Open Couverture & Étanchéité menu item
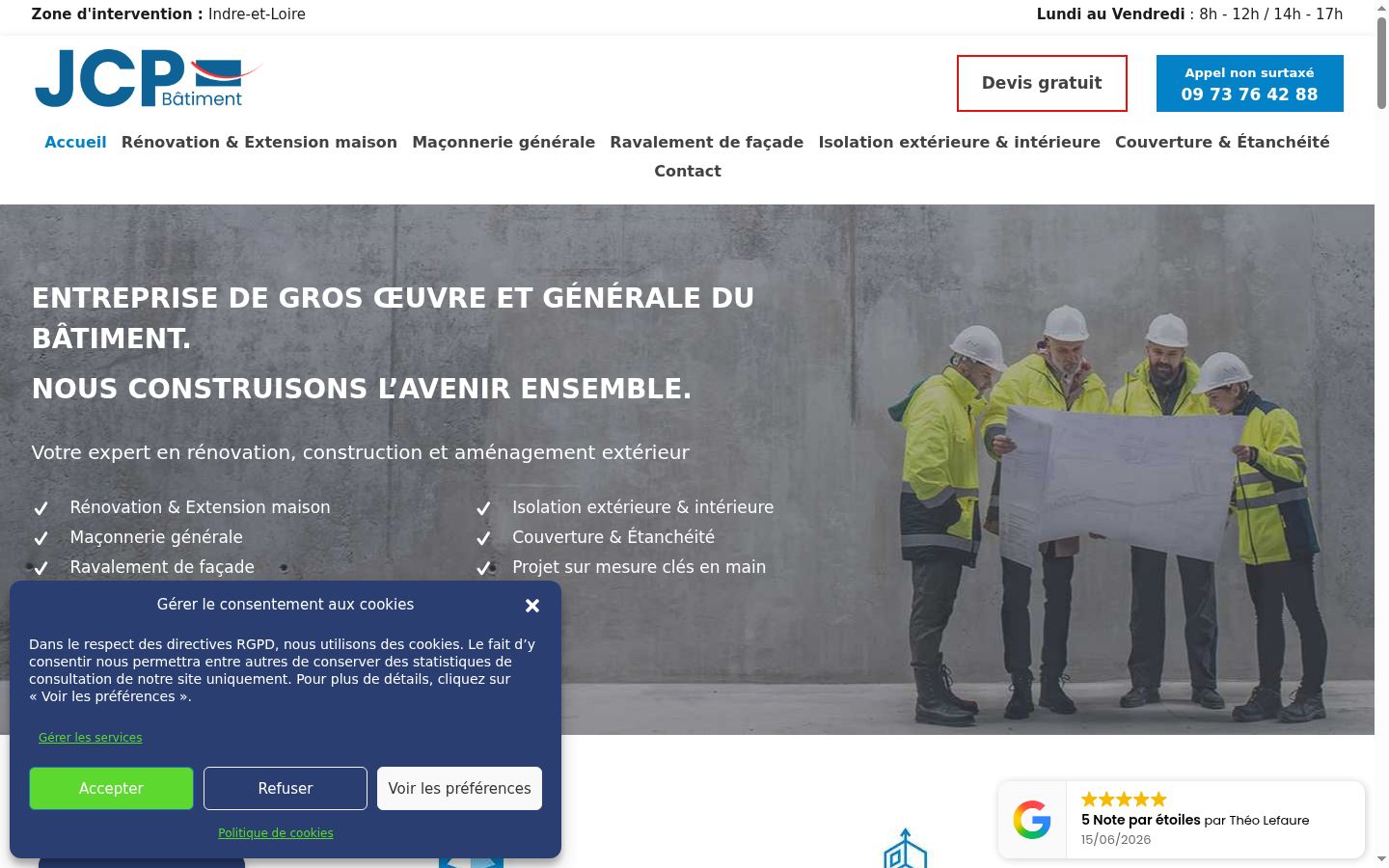The height and width of the screenshot is (868, 1389). pos(1222,142)
